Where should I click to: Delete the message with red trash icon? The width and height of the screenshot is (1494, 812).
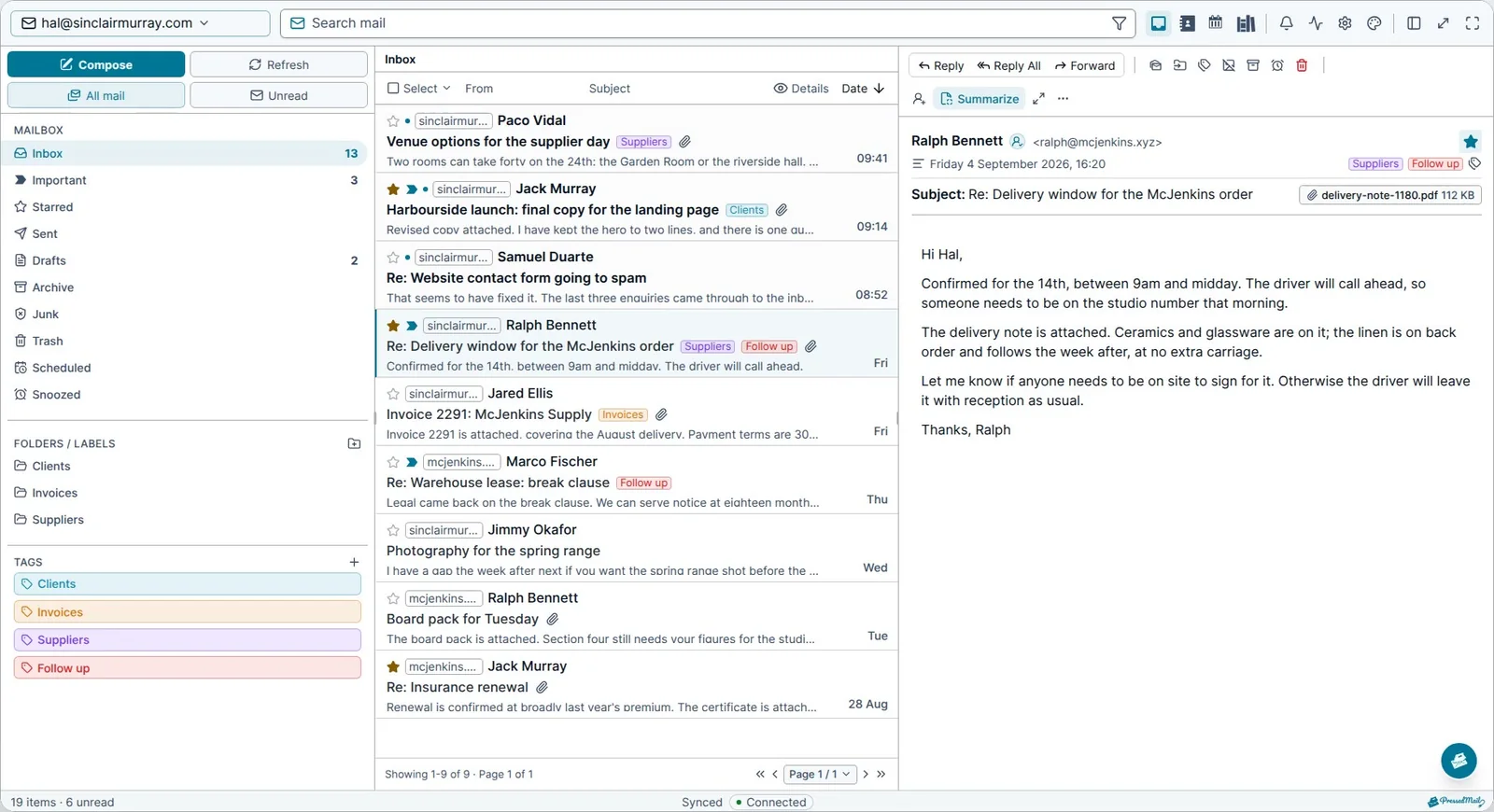point(1302,65)
